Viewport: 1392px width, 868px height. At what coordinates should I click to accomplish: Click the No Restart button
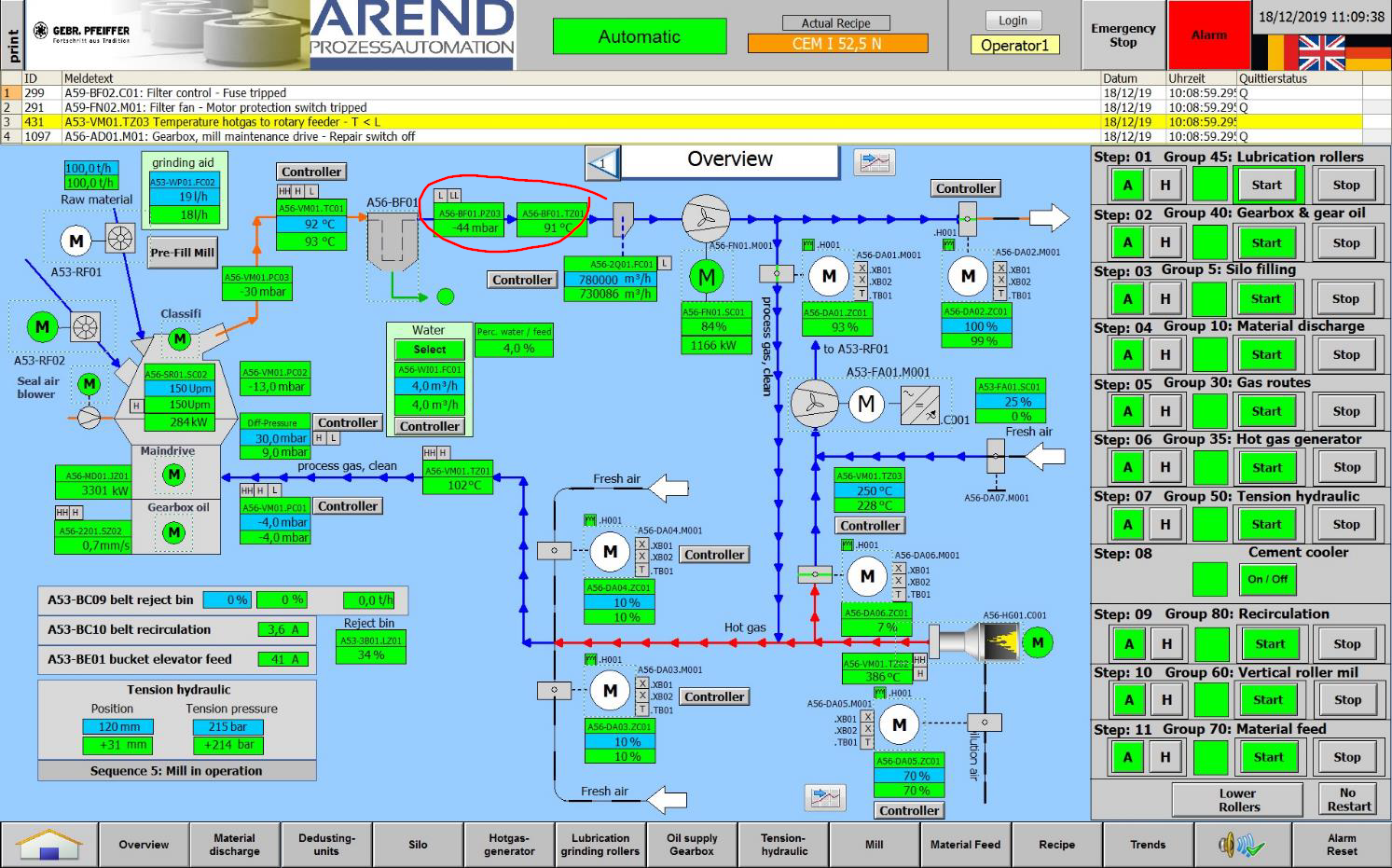1348,800
